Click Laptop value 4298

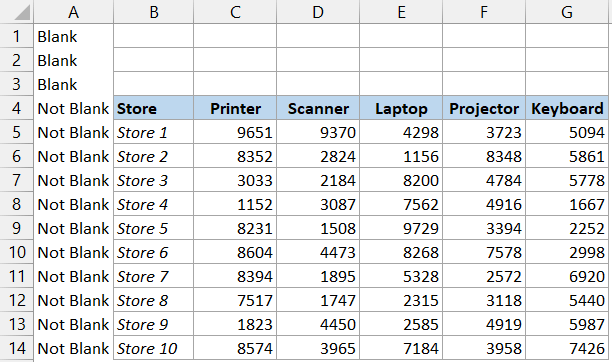(x=401, y=132)
